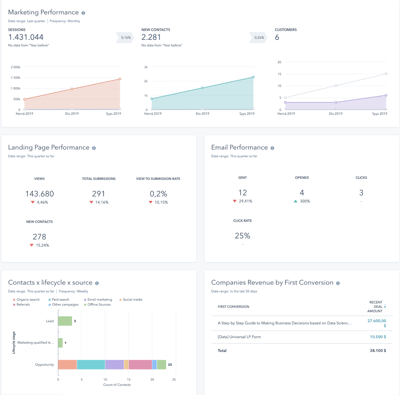This screenshot has height=395, width=400.
Task: Click the Email Performance date range text
Action: coord(234,156)
